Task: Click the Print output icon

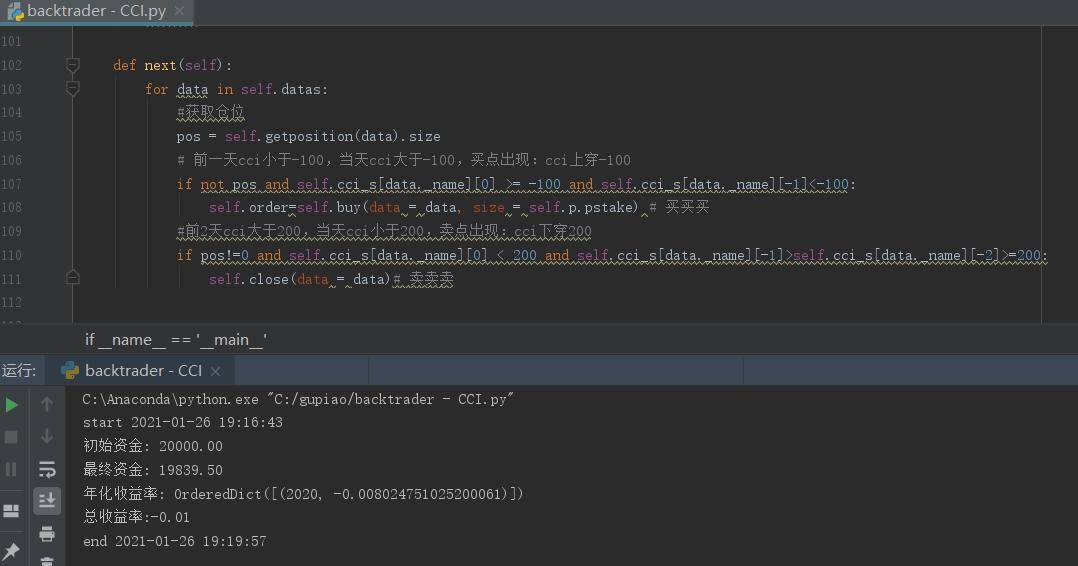Action: click(x=47, y=533)
